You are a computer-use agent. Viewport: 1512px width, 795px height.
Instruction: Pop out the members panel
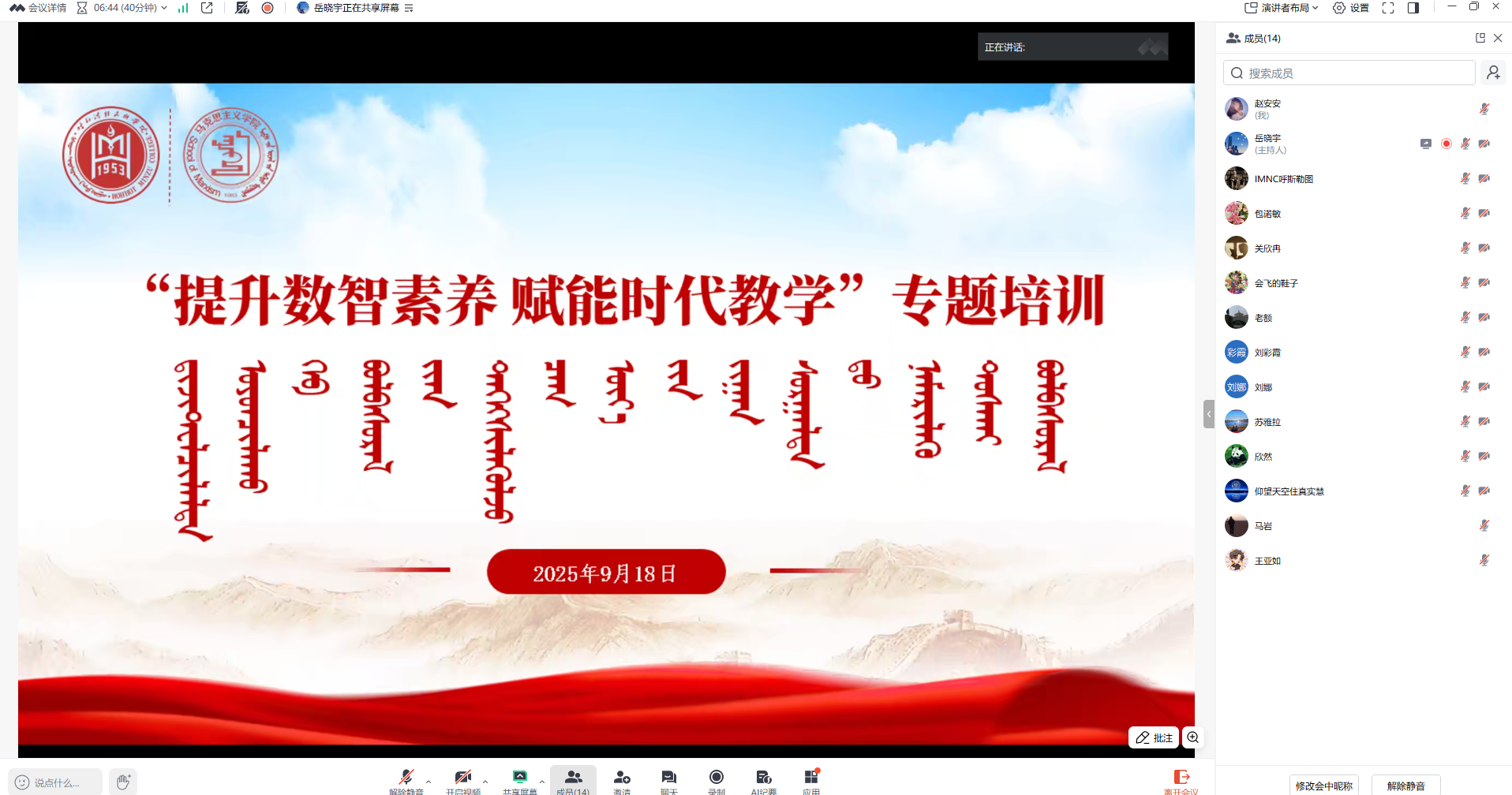click(x=1480, y=38)
